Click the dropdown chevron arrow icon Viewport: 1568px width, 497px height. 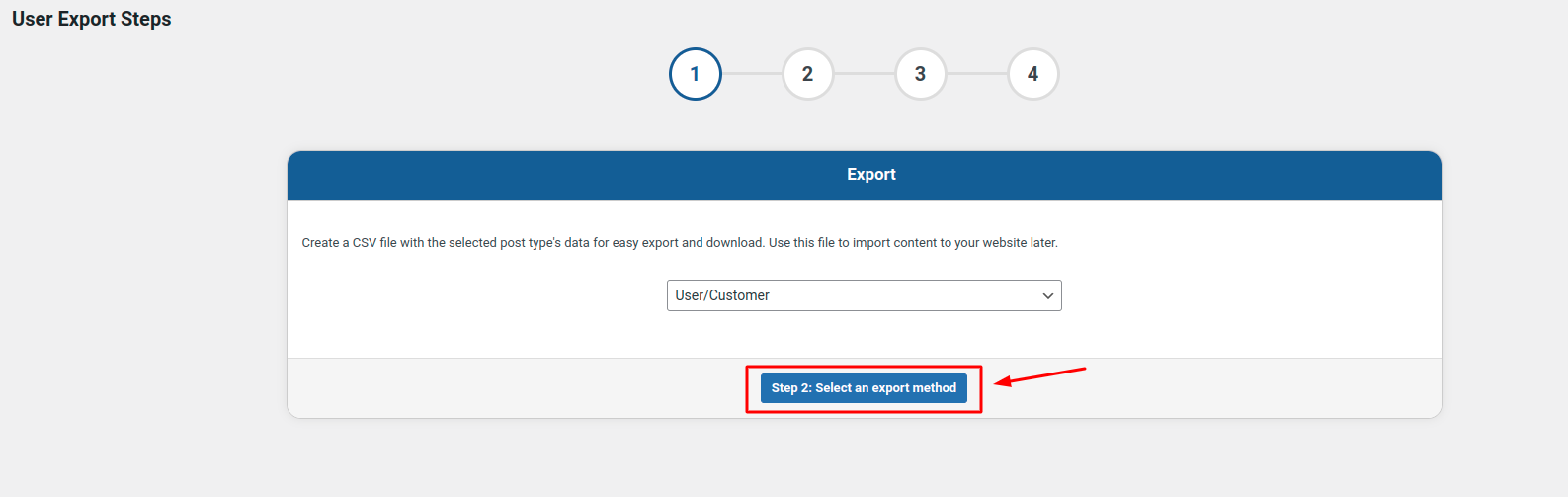(x=1047, y=296)
